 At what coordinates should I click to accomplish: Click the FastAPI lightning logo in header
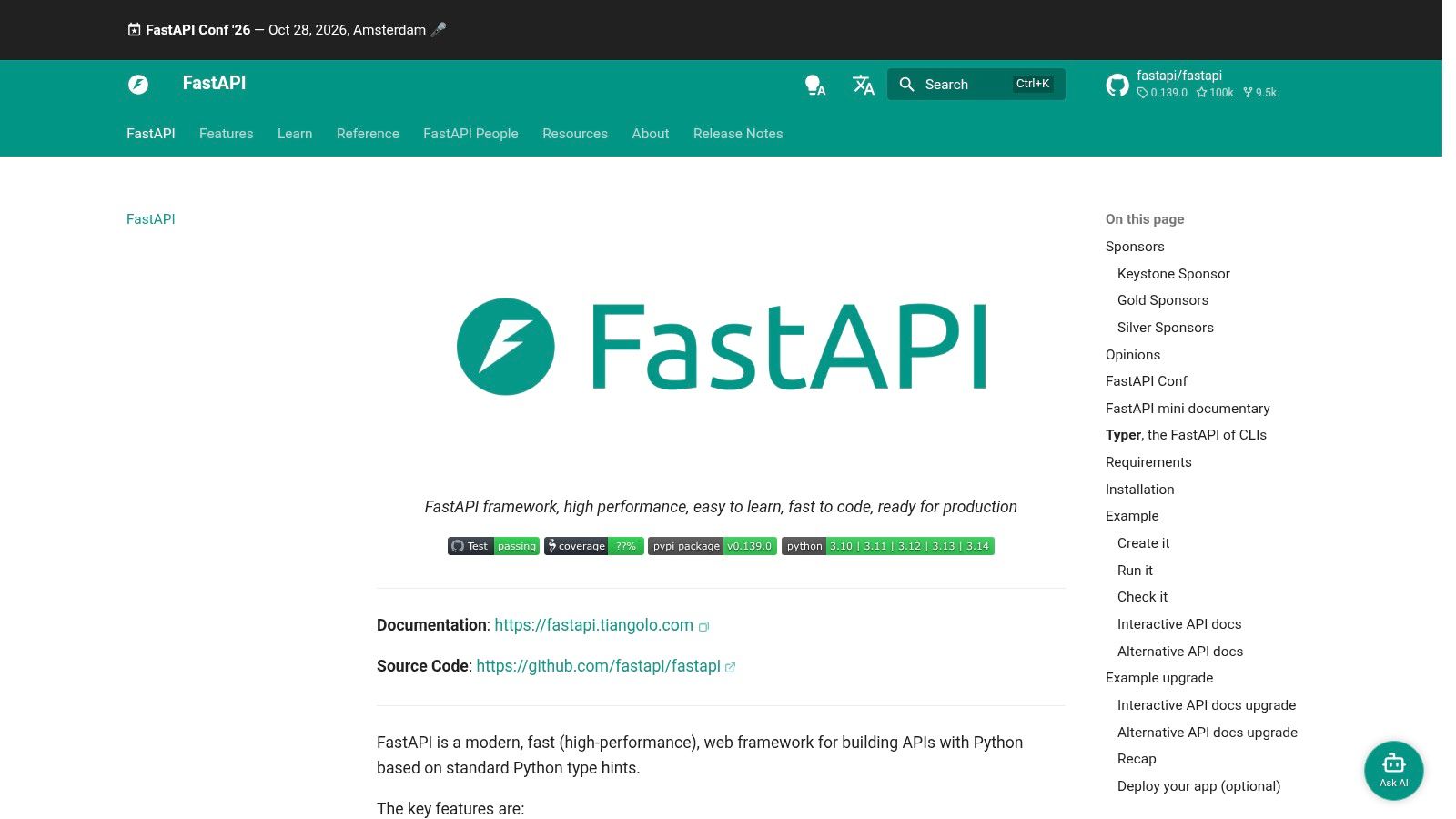tap(138, 85)
